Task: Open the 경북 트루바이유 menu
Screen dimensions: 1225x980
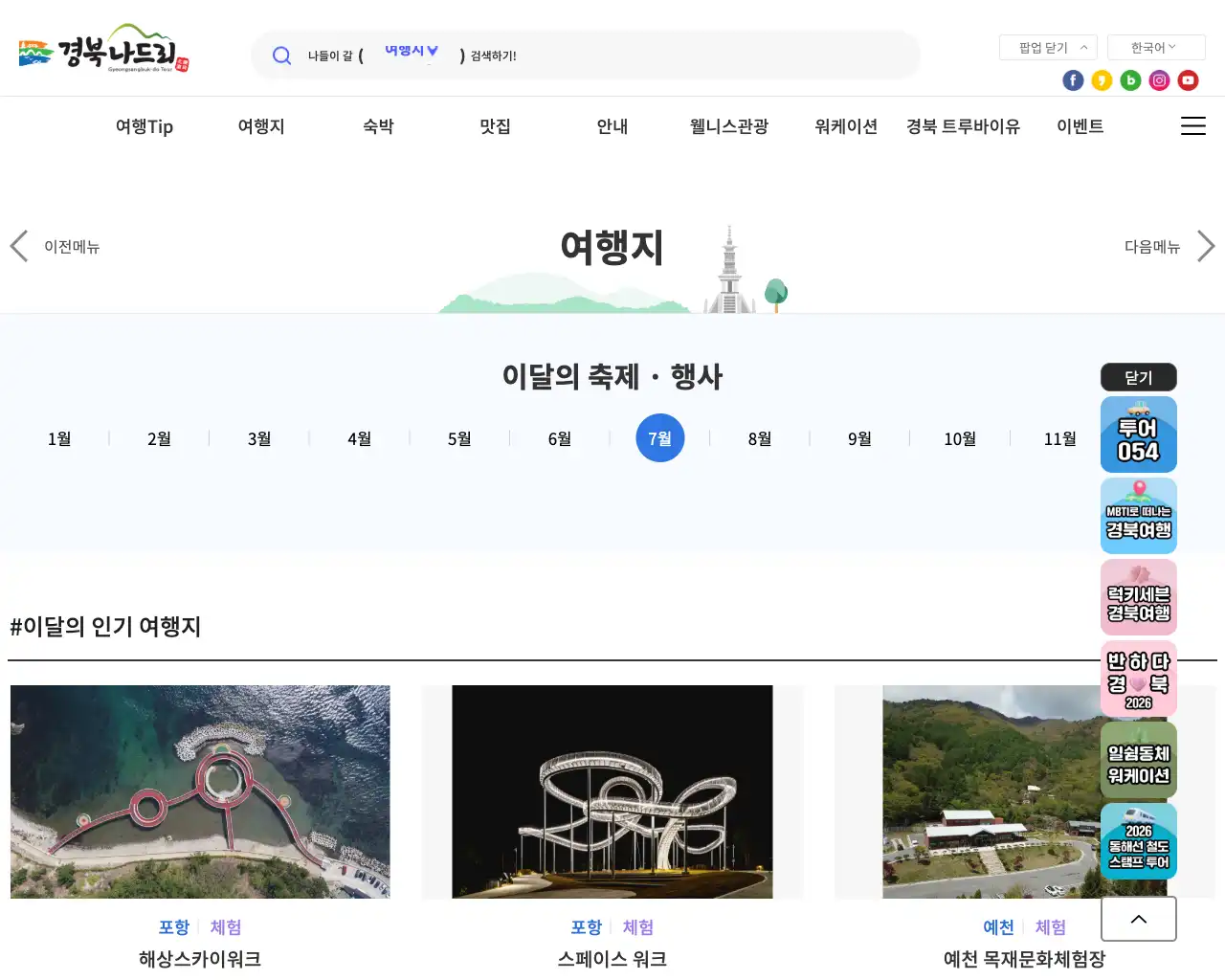Action: coord(963,126)
